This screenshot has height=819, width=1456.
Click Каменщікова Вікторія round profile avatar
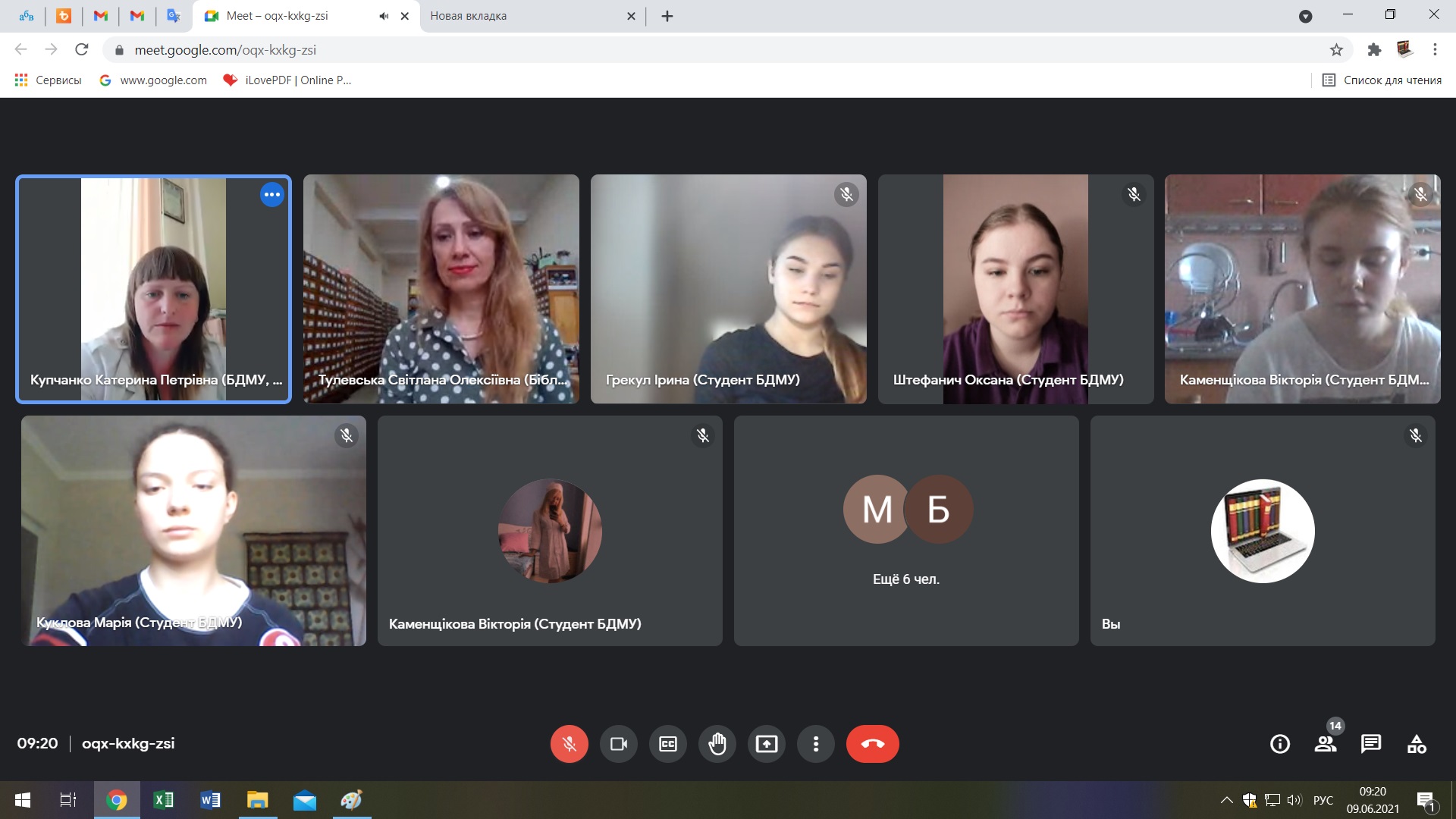point(550,531)
